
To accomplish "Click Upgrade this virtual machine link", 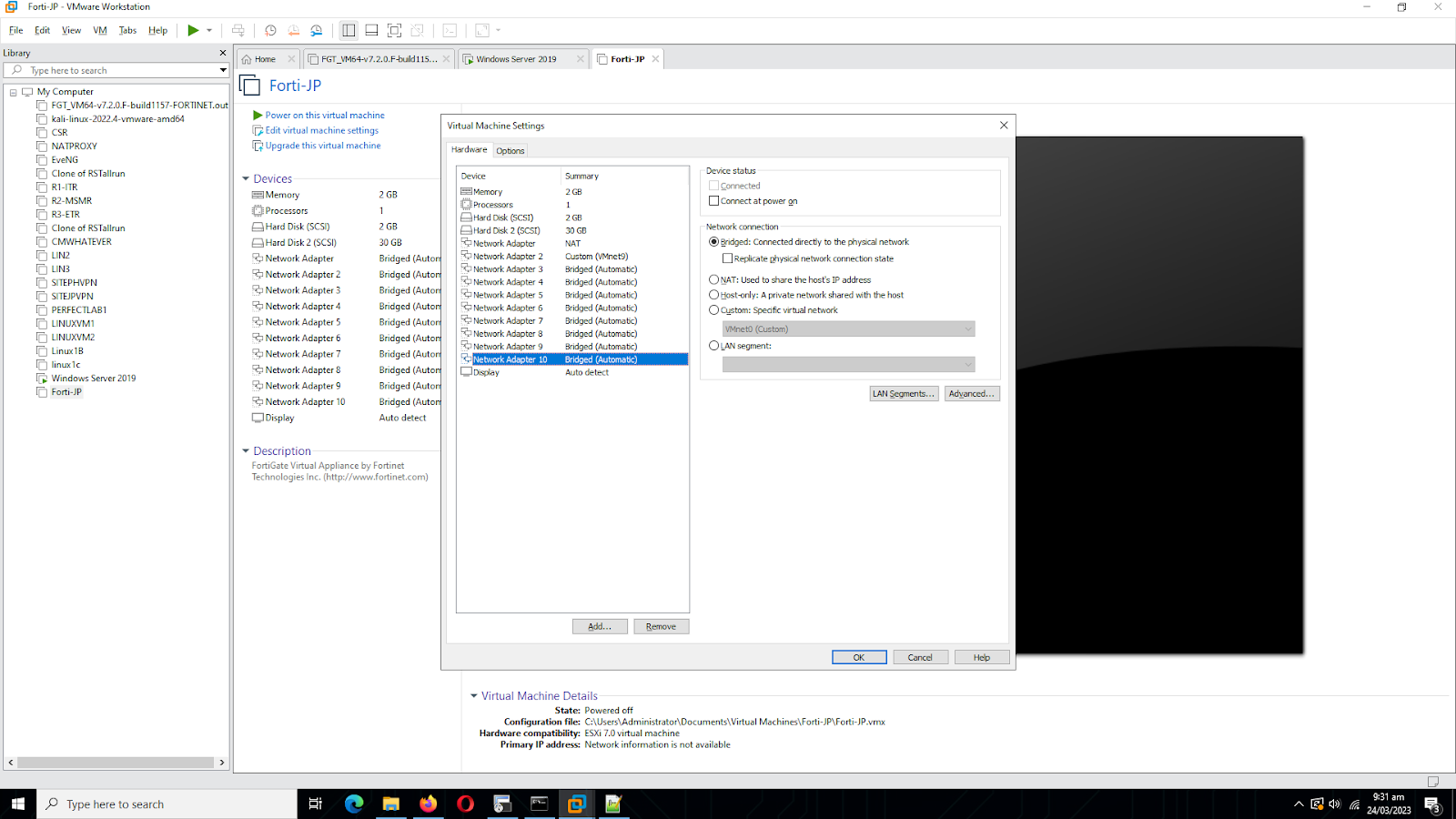I will click(323, 146).
